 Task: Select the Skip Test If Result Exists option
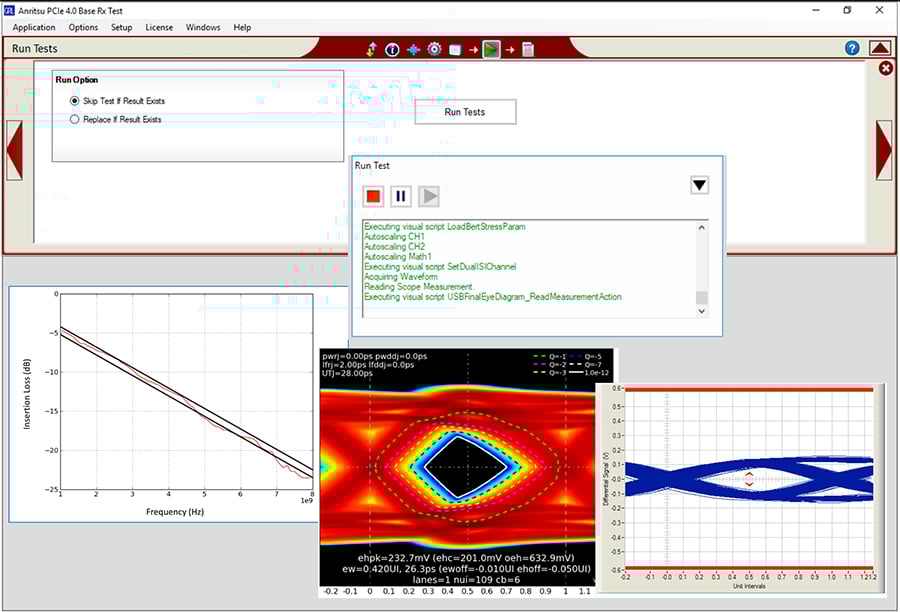click(118, 101)
